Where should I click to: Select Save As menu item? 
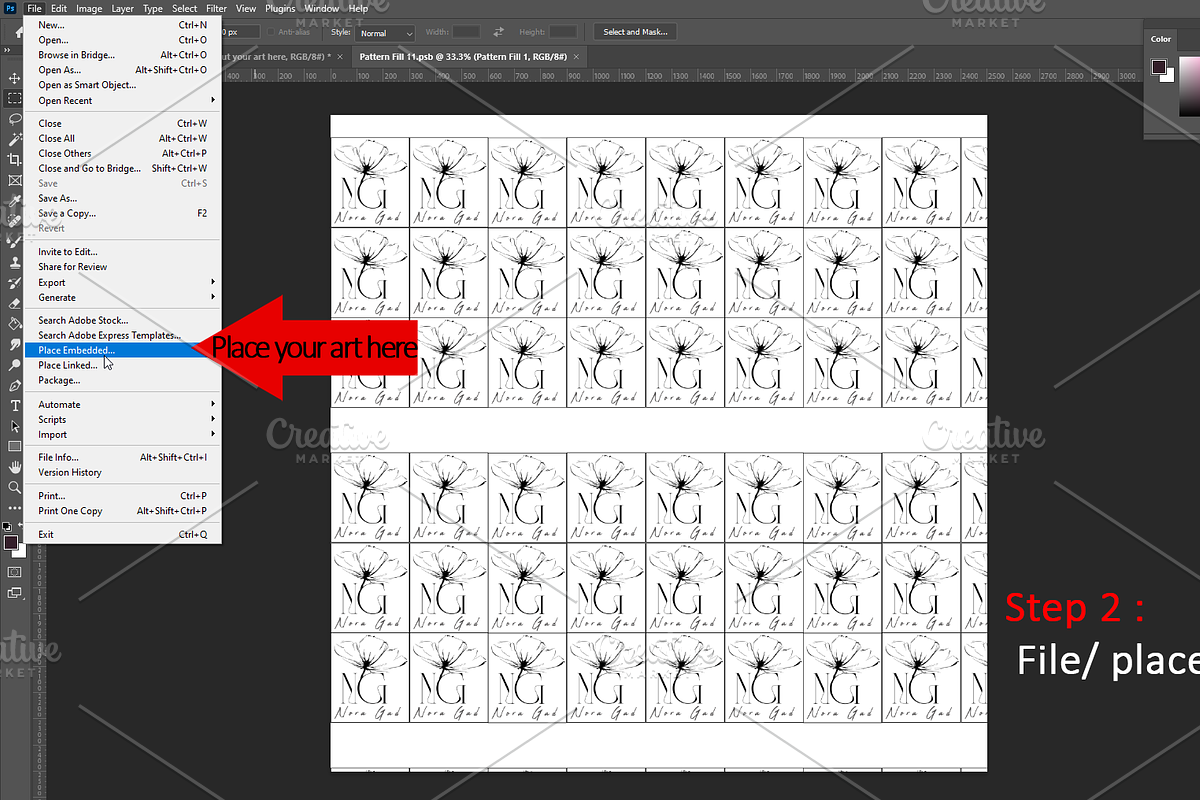pos(121,198)
